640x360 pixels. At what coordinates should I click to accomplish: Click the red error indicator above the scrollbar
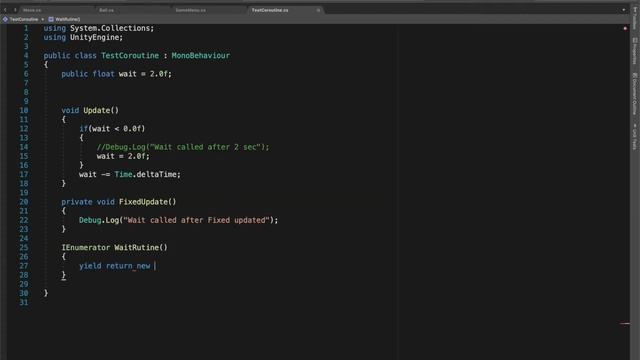pyautogui.click(x=625, y=28)
